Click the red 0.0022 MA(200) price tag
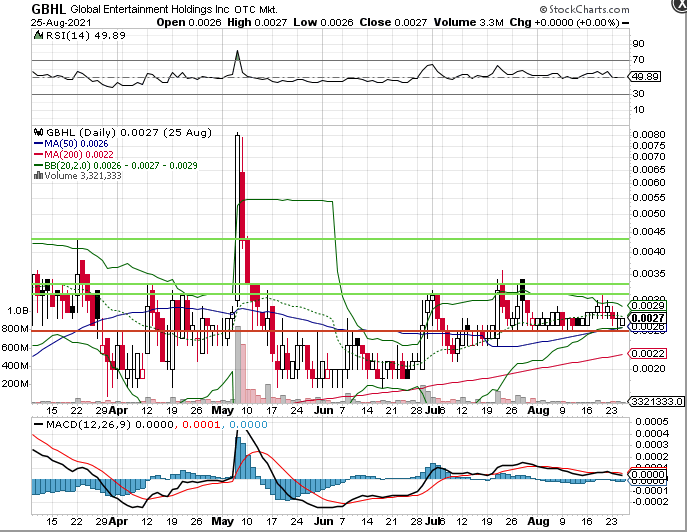The height and width of the screenshot is (532, 687). [x=648, y=353]
